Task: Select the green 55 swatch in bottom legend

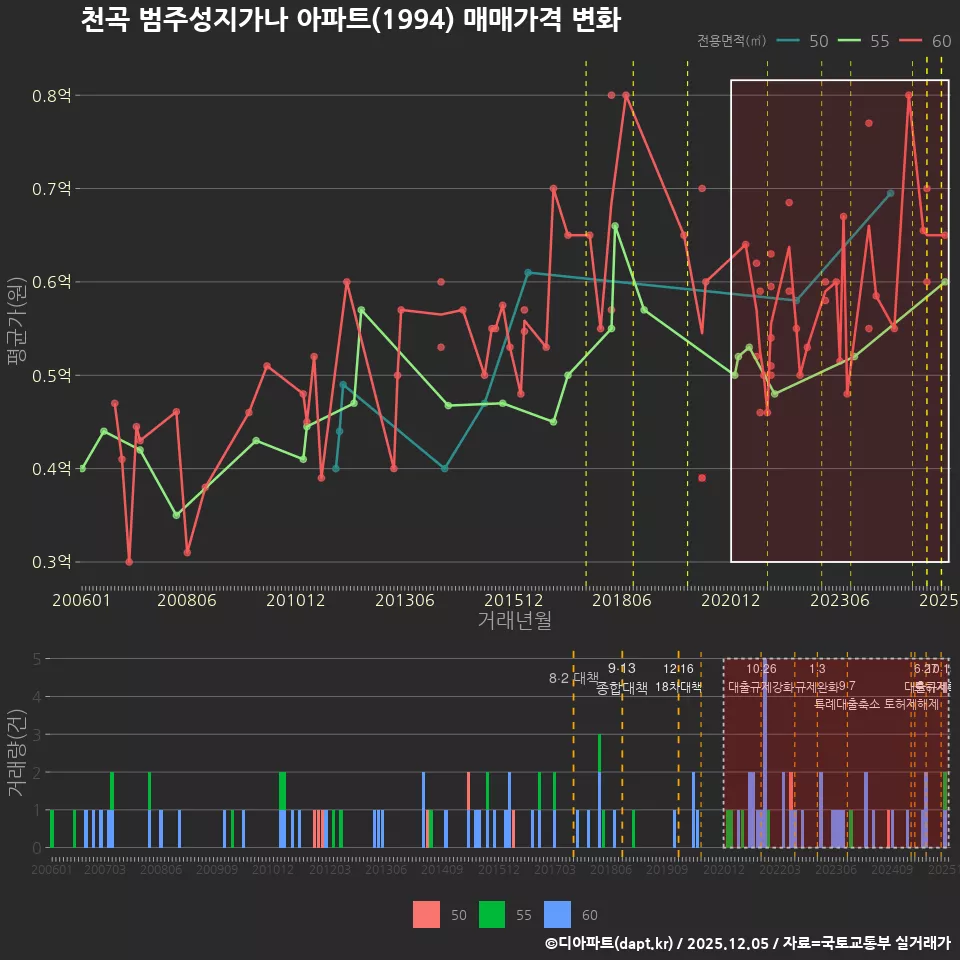Action: 492,914
